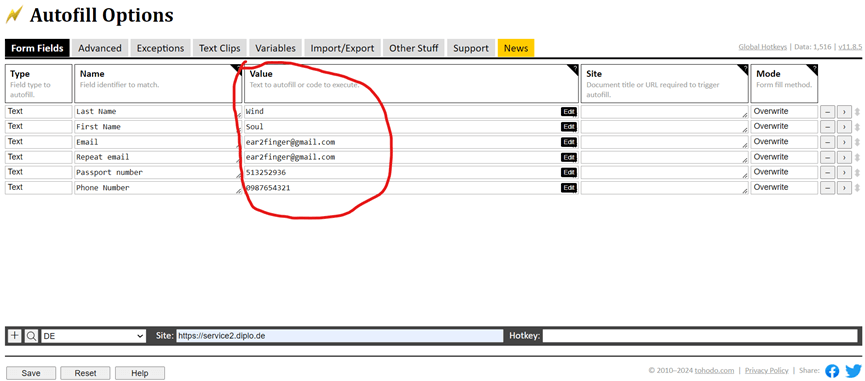Click the Reset button
This screenshot has width=865, height=381.
(x=86, y=373)
